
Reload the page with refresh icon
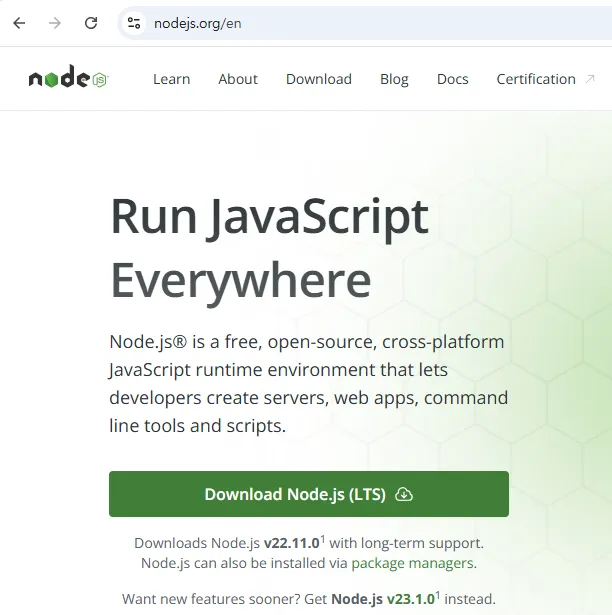click(91, 23)
